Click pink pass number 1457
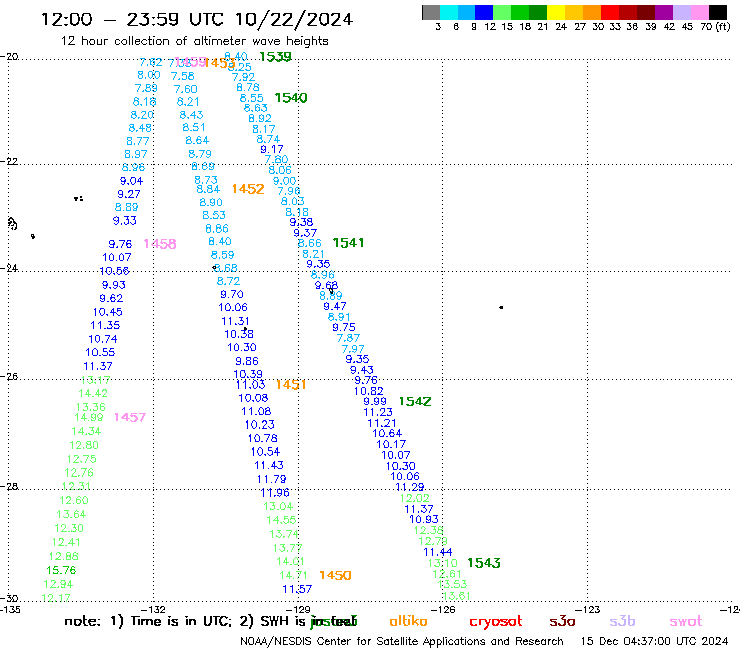Viewport: 740px width, 650px height. click(x=130, y=417)
